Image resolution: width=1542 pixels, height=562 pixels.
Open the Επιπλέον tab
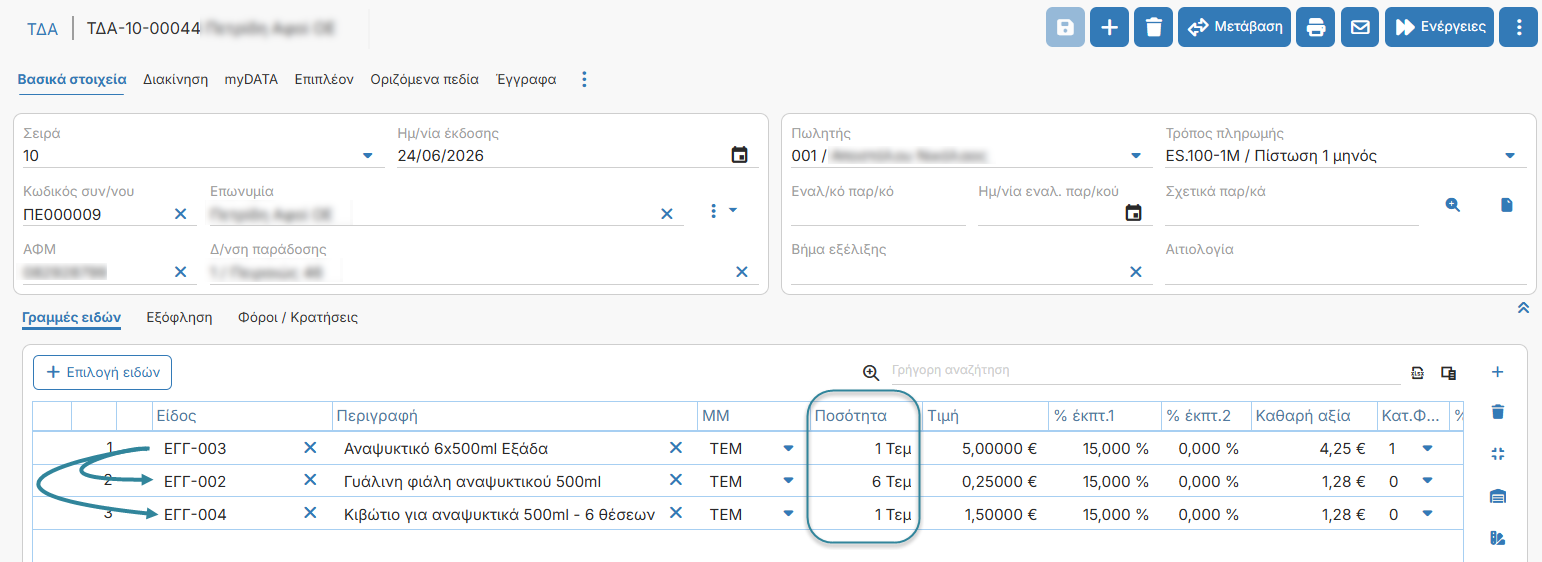click(324, 79)
